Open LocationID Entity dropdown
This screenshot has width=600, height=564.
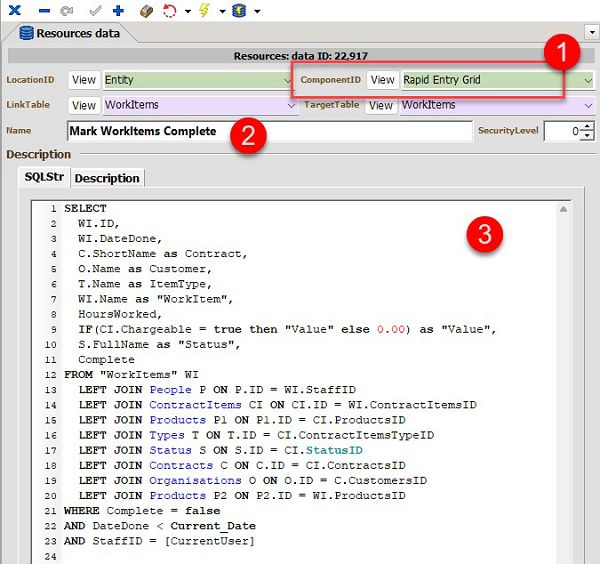[x=287, y=80]
